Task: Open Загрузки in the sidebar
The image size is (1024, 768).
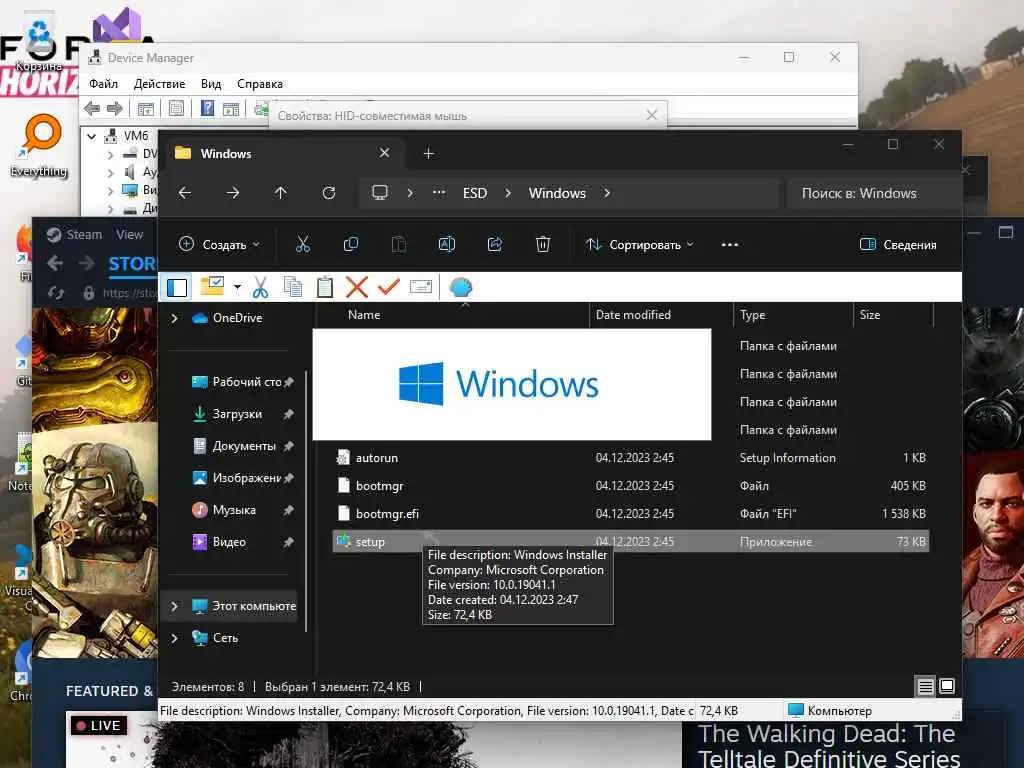Action: click(x=242, y=414)
